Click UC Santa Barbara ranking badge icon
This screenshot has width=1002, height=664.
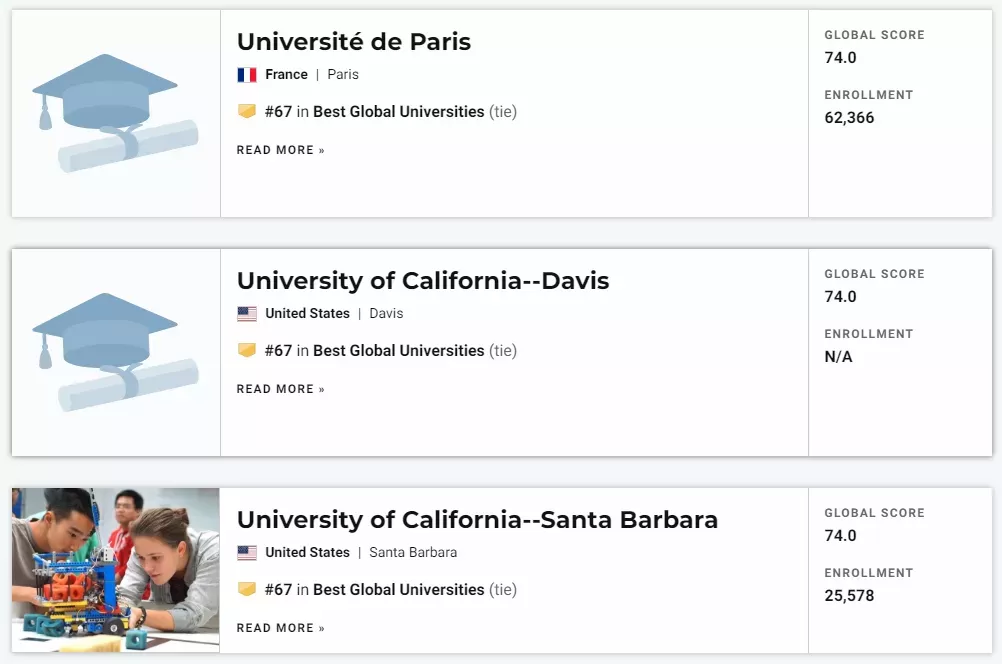[x=247, y=589]
